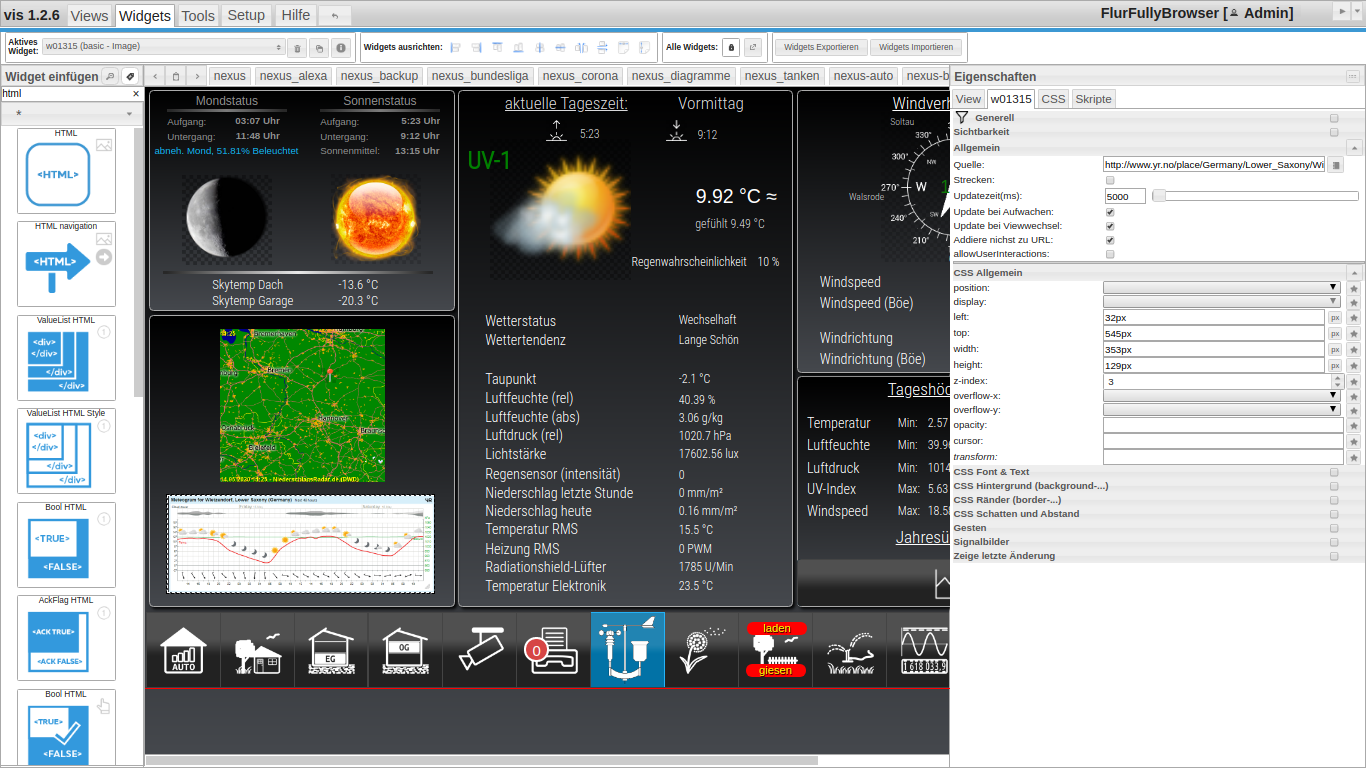Image resolution: width=1366 pixels, height=768 pixels.
Task: Switch to the Skripte properties tab
Action: tap(1093, 99)
